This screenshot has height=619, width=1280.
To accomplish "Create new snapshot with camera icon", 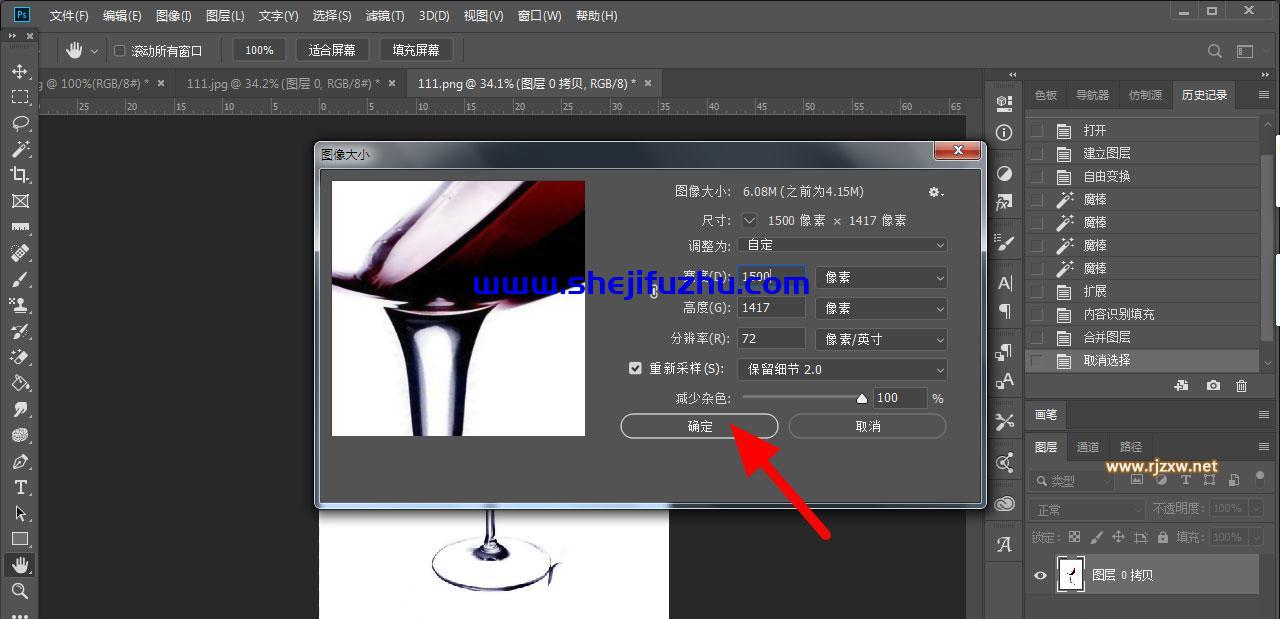I will tap(1212, 386).
